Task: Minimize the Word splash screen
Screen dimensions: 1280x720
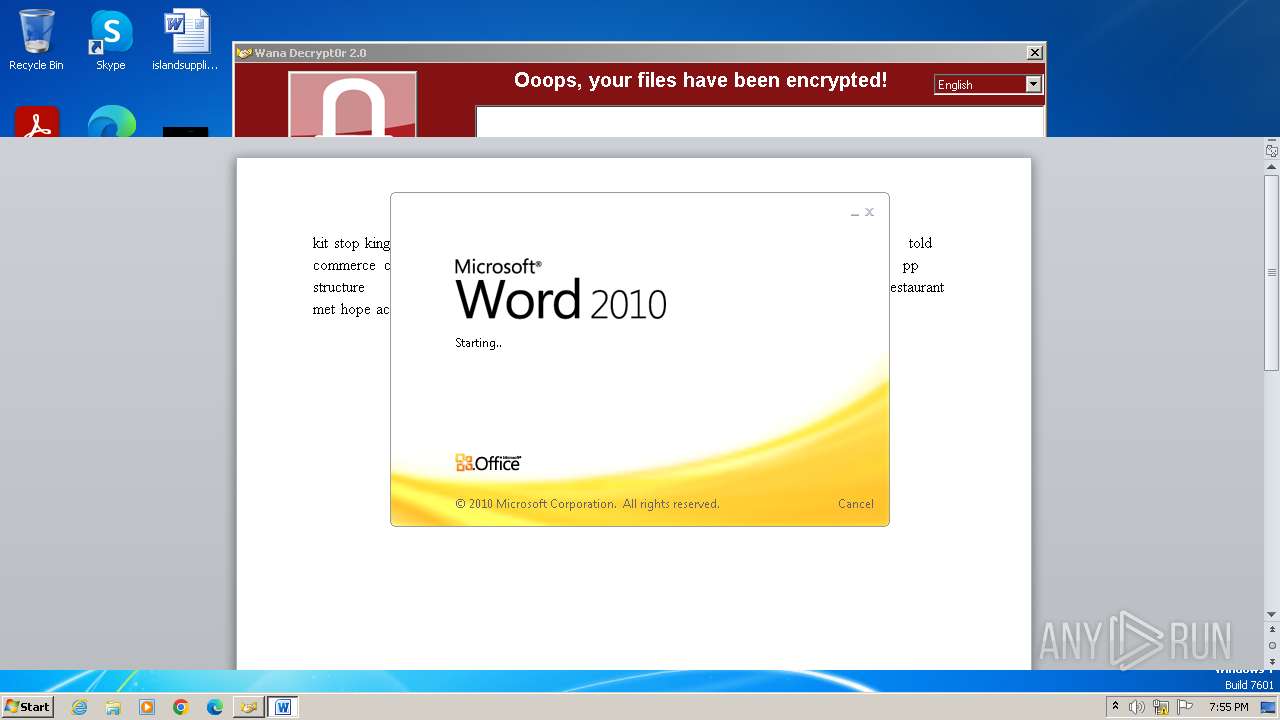Action: point(855,213)
